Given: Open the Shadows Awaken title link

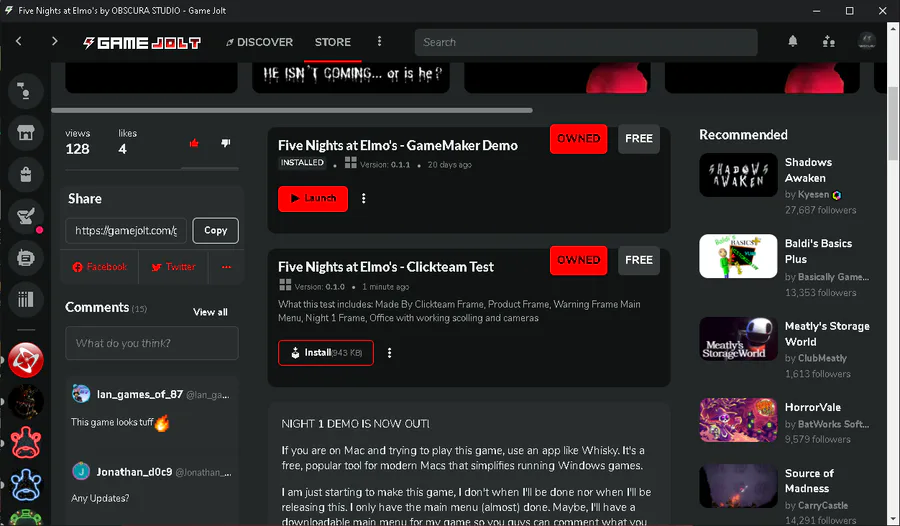Looking at the screenshot, I should point(808,170).
